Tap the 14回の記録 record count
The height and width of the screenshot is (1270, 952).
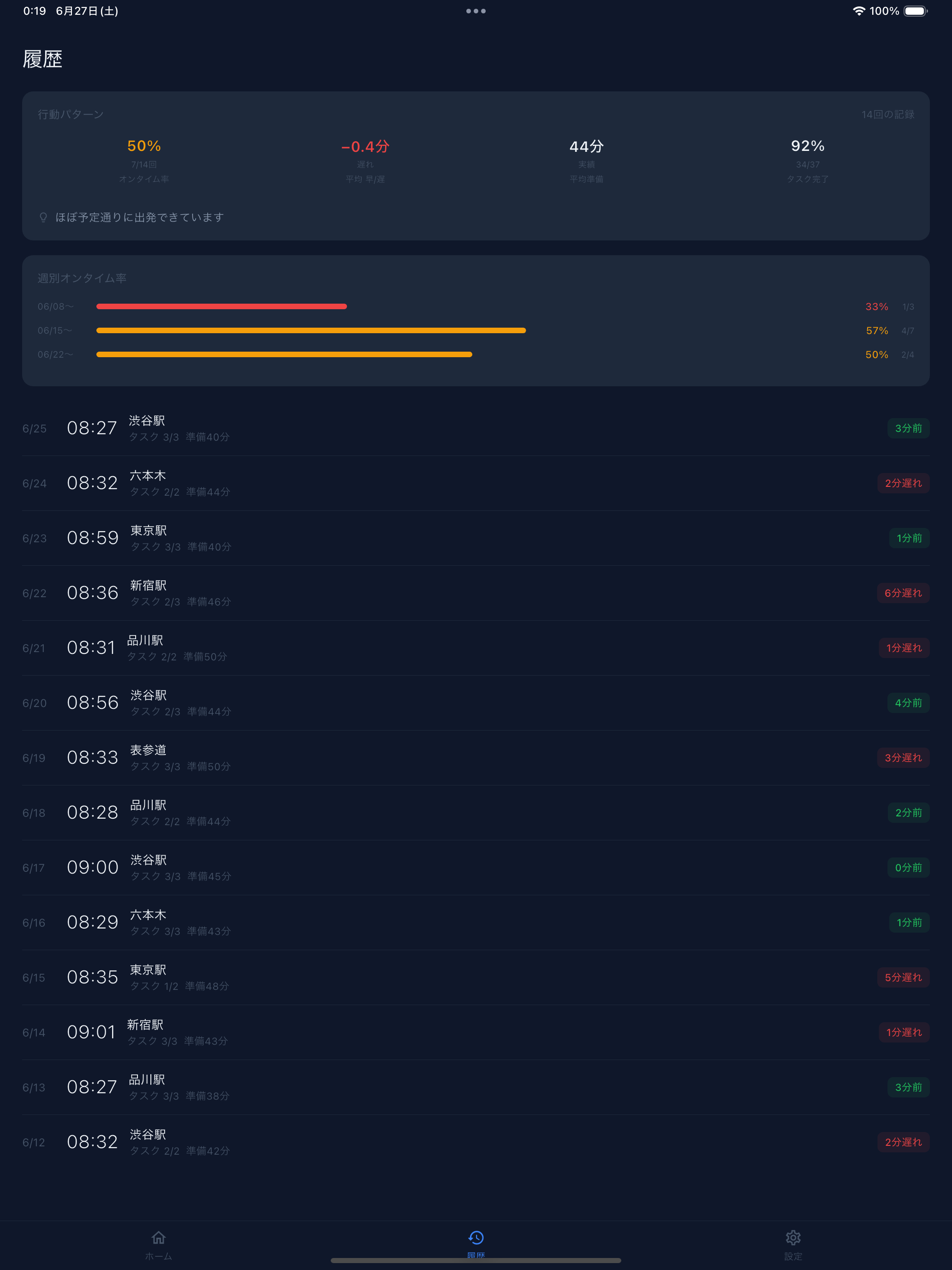[888, 115]
